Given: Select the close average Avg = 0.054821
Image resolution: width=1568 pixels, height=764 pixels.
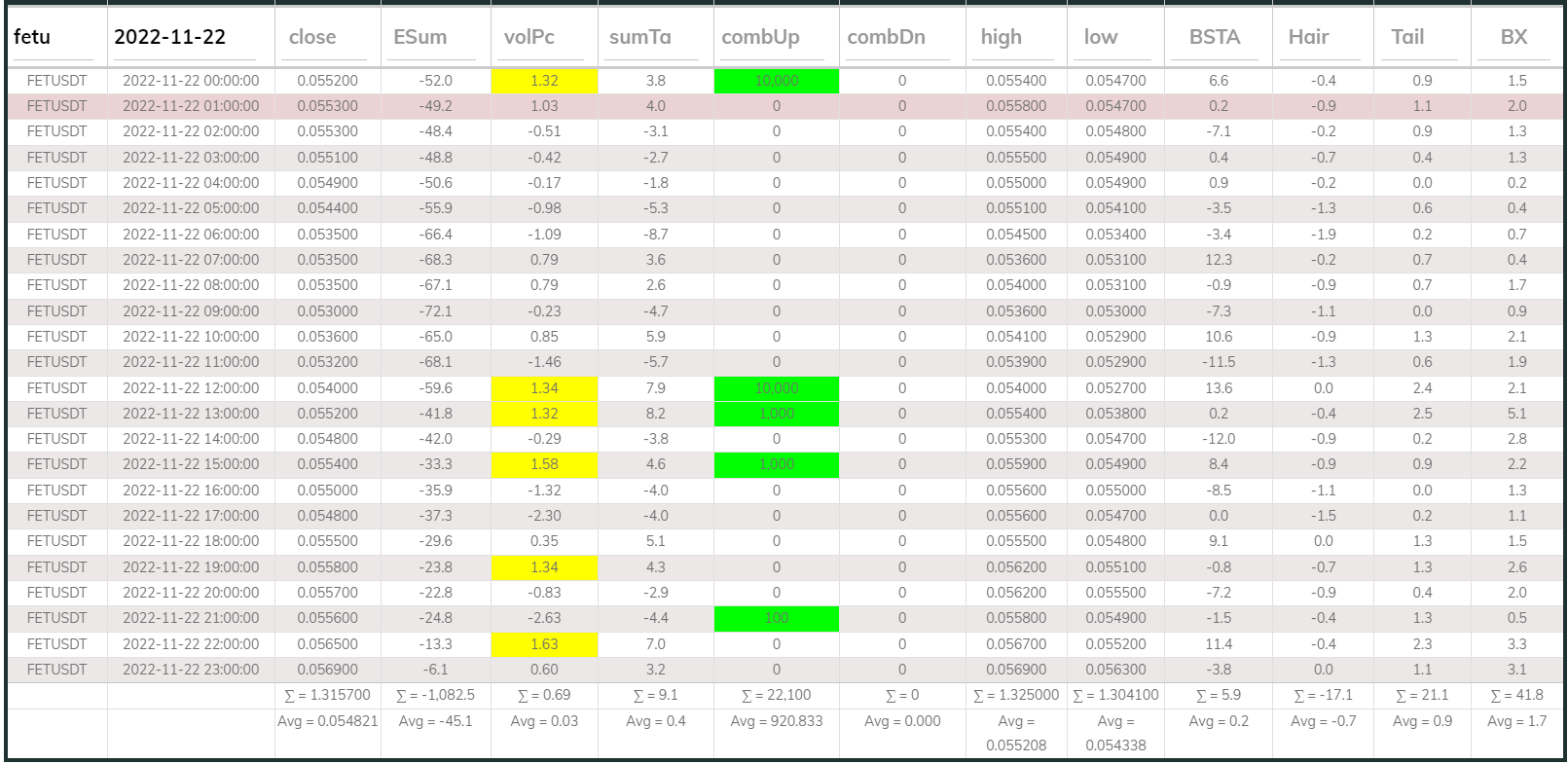Looking at the screenshot, I should pos(327,721).
